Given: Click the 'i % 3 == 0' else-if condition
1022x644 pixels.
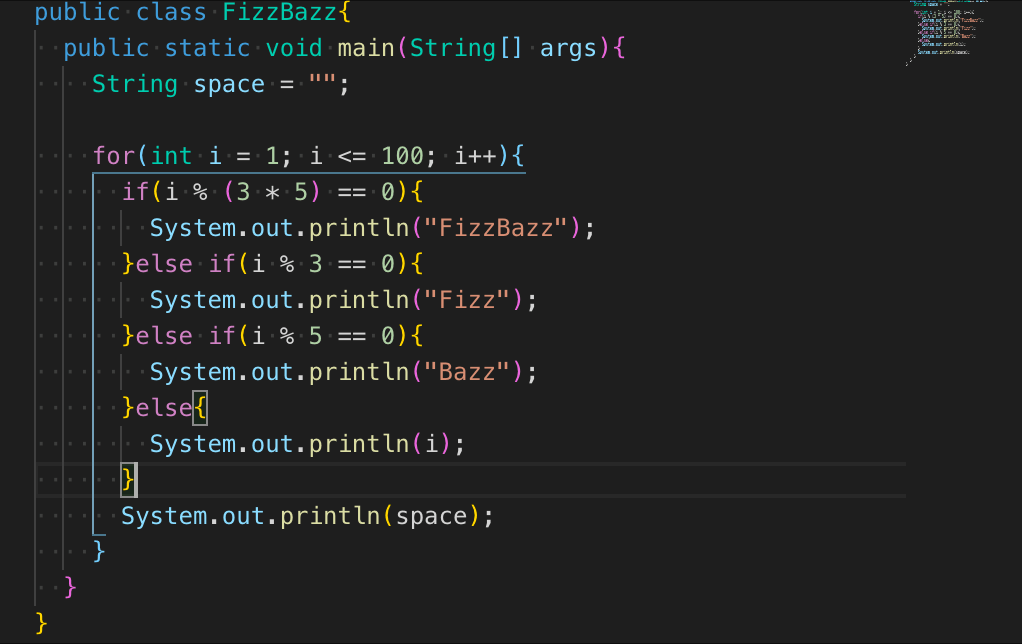Looking at the screenshot, I should coord(323,264).
